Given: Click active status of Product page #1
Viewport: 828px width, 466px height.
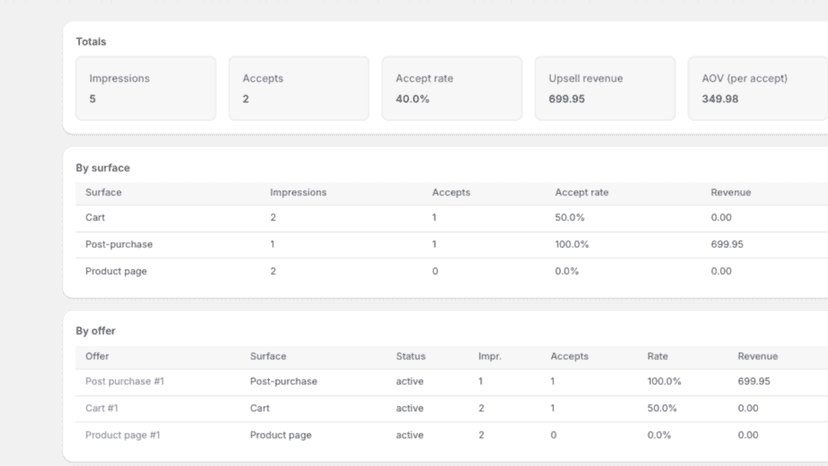Looking at the screenshot, I should [410, 435].
